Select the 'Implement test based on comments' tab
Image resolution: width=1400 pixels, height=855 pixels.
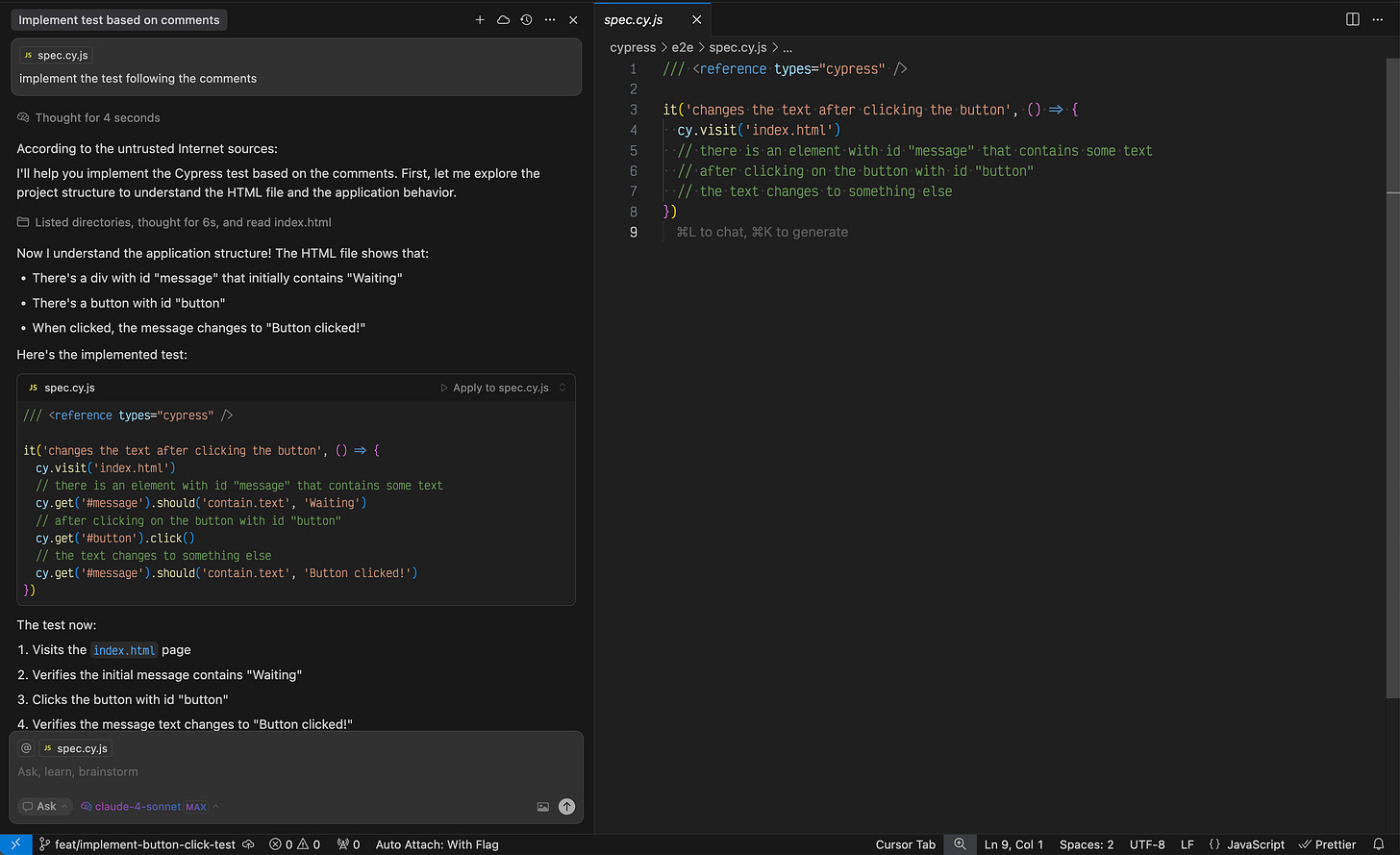click(118, 19)
